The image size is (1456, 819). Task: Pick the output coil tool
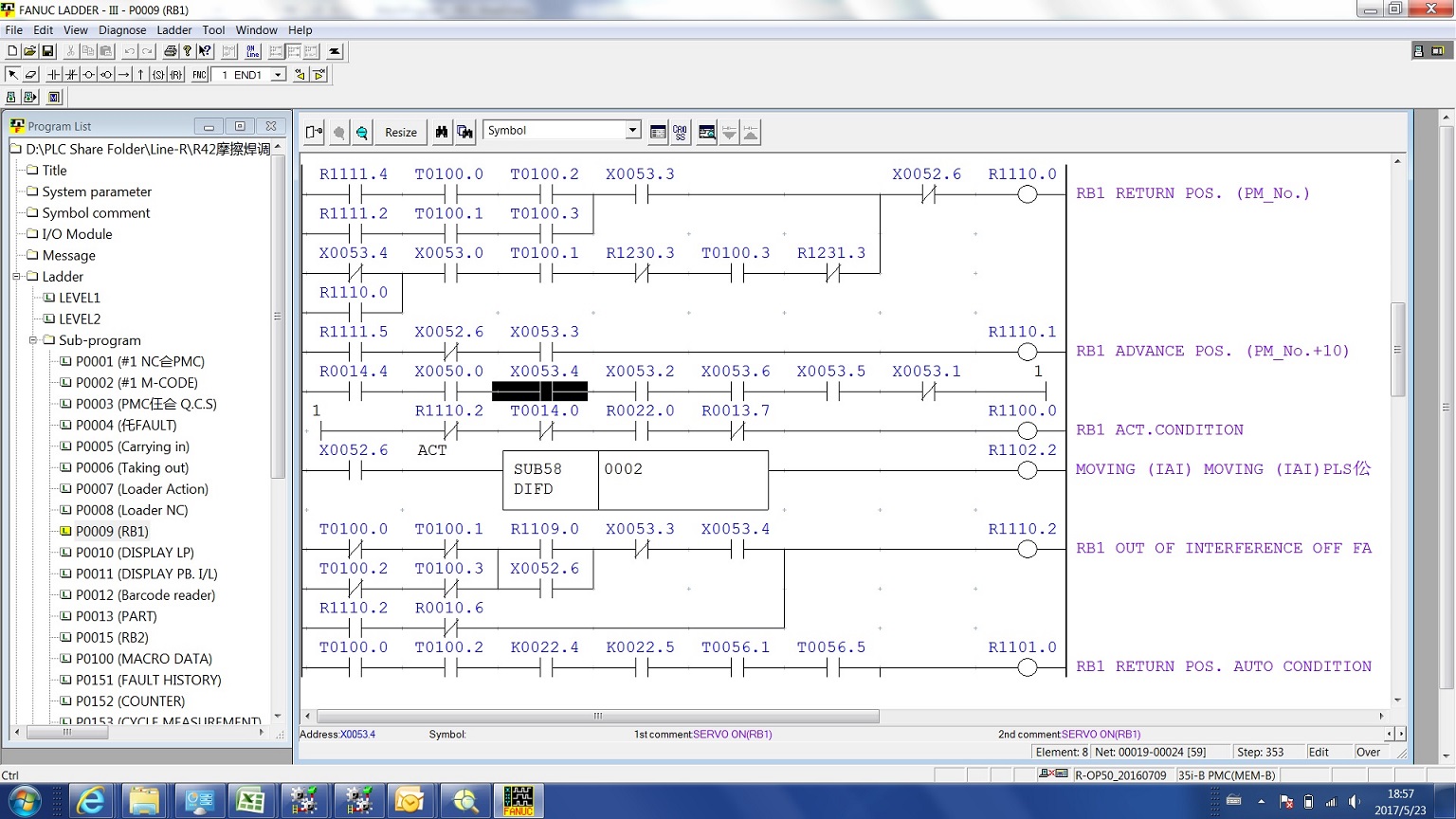tap(88, 75)
